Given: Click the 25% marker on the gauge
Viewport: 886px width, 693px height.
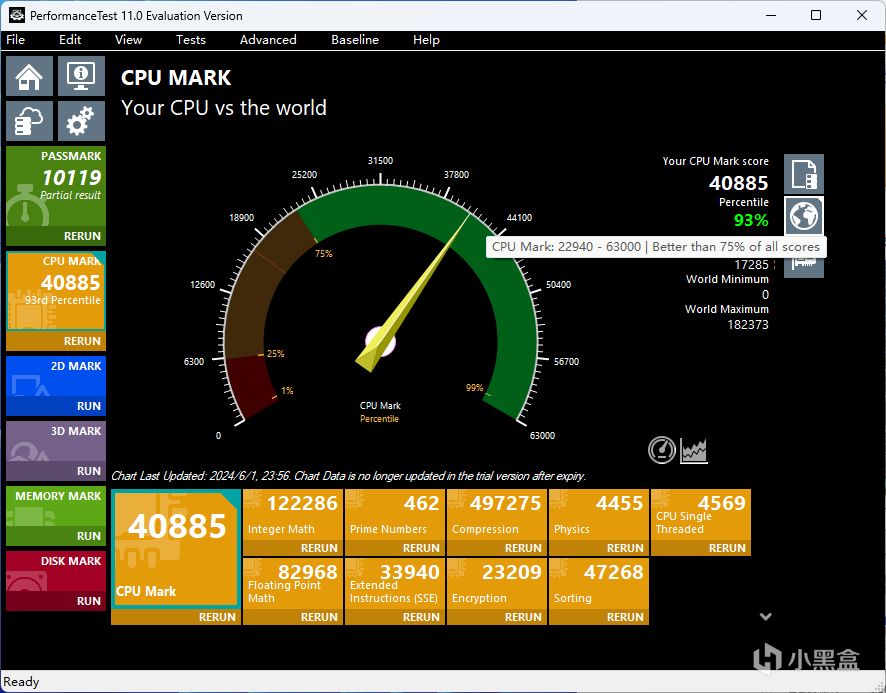Looking at the screenshot, I should [x=275, y=354].
